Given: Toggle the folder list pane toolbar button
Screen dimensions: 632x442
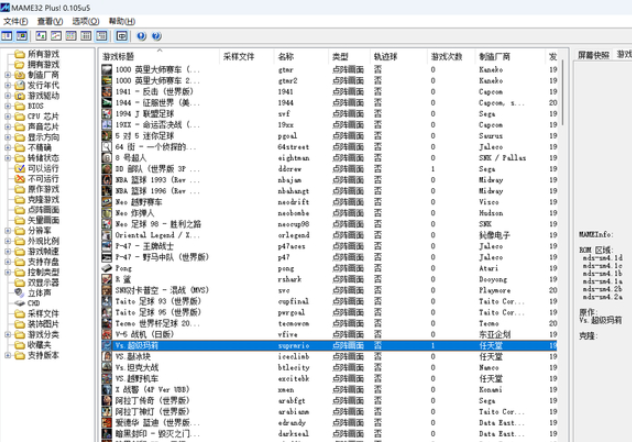Looking at the screenshot, I should (7, 36).
